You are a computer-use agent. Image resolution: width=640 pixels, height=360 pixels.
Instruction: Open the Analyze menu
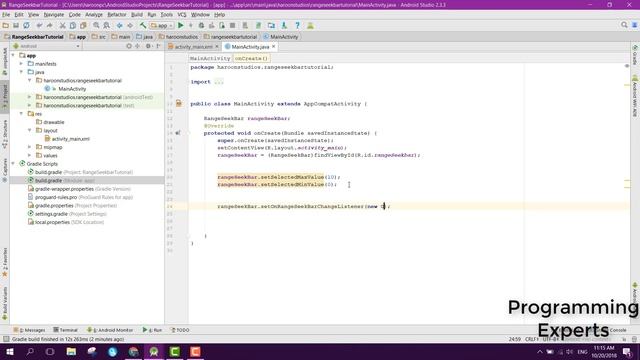(94, 15)
